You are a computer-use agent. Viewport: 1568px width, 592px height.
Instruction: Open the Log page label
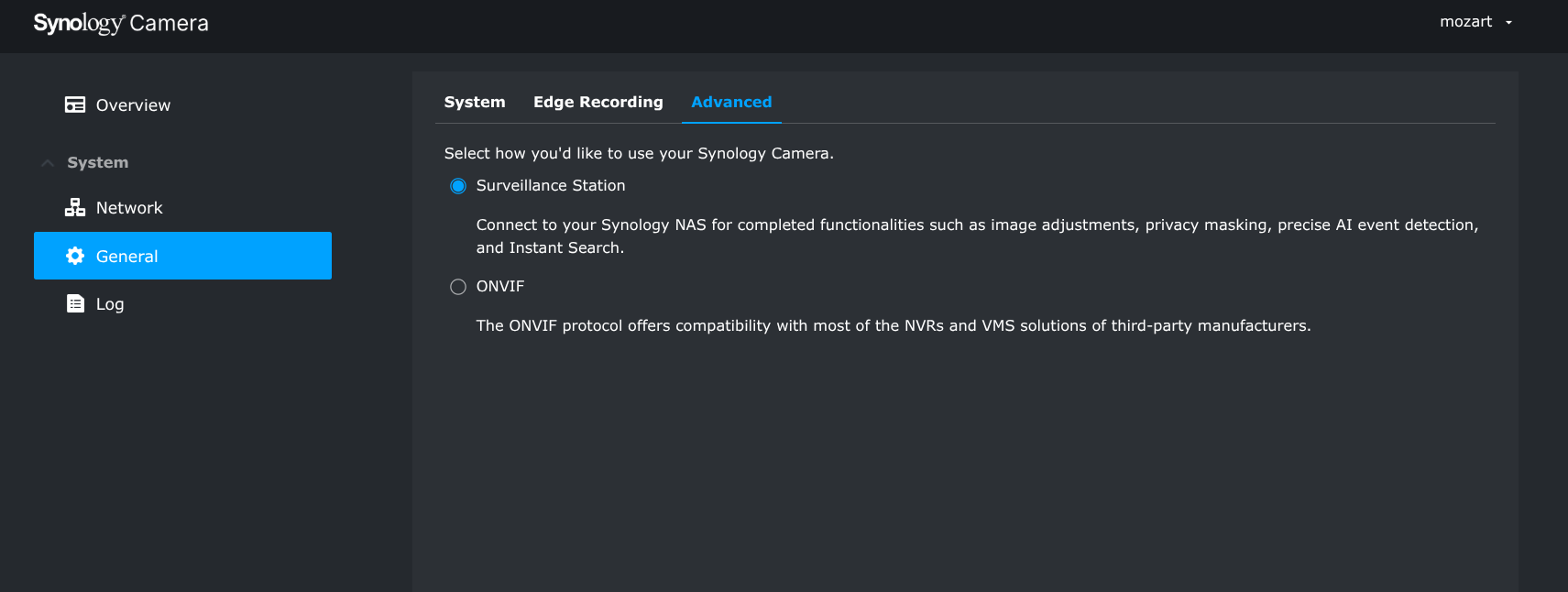click(110, 304)
